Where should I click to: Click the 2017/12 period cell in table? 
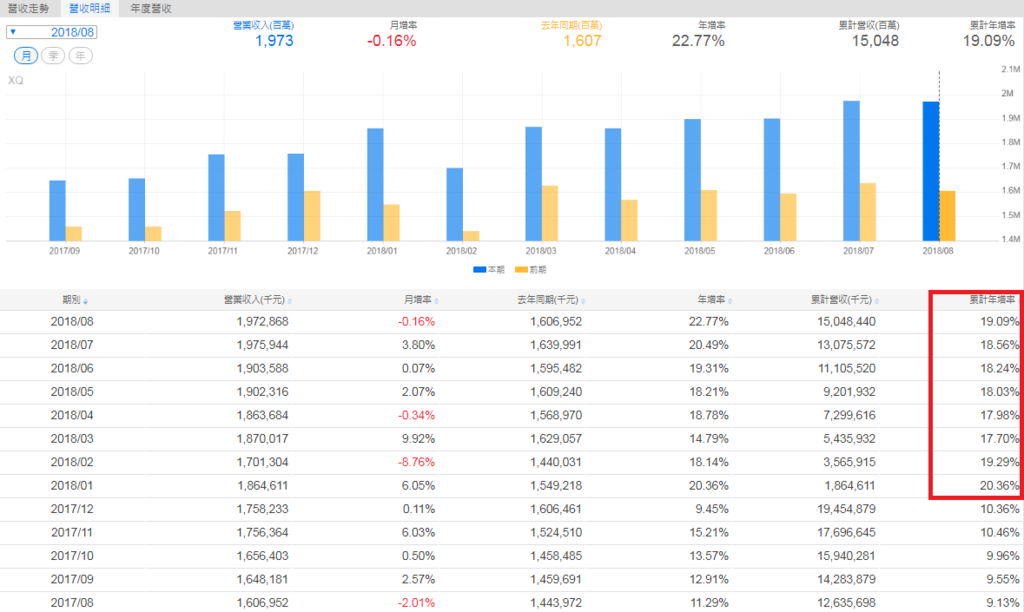tap(72, 509)
